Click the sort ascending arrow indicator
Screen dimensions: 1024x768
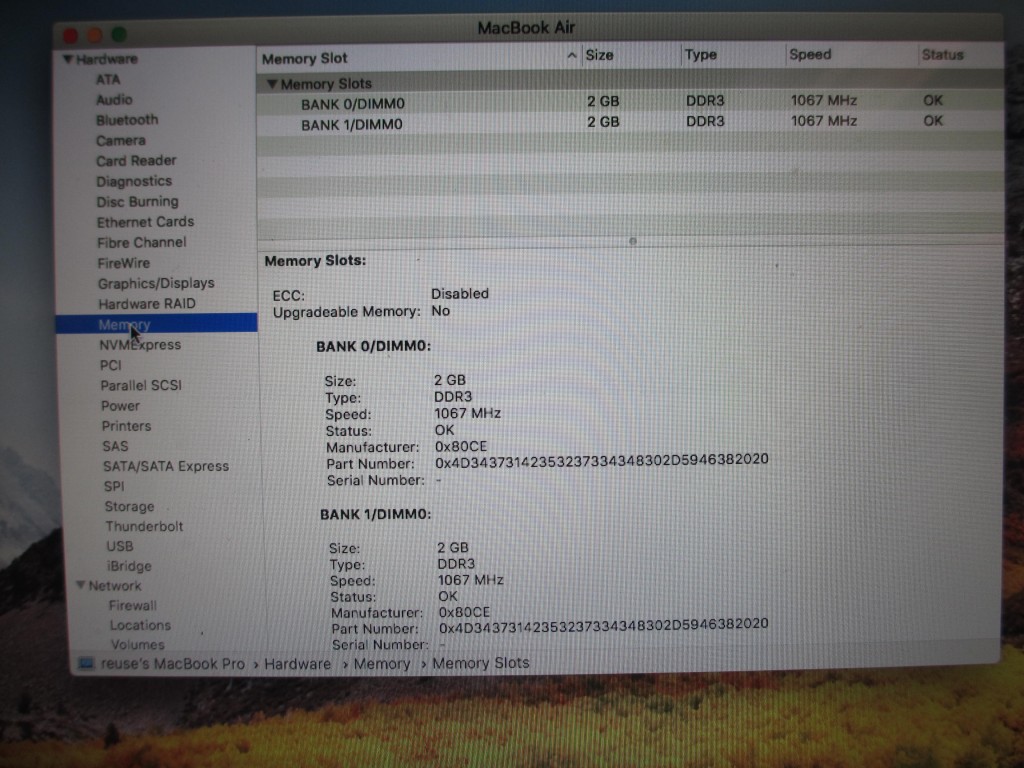[572, 56]
